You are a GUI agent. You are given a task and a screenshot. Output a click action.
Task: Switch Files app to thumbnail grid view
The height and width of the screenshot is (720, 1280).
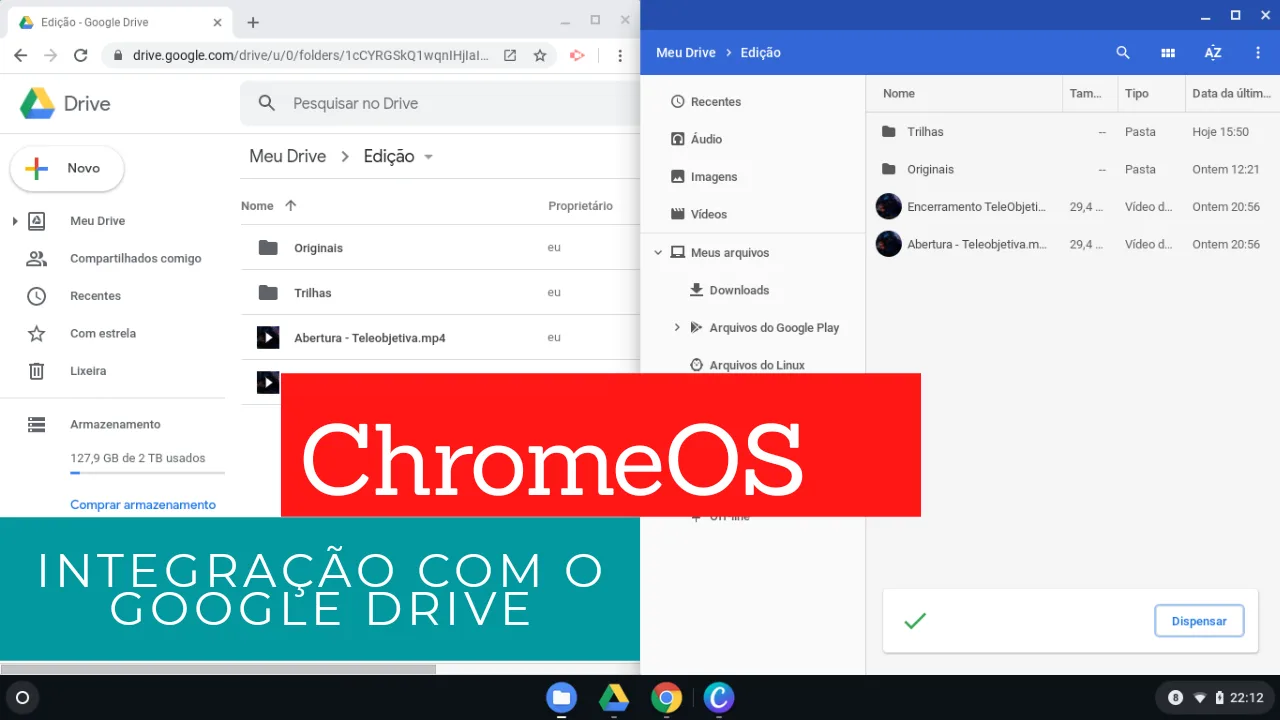[1168, 53]
